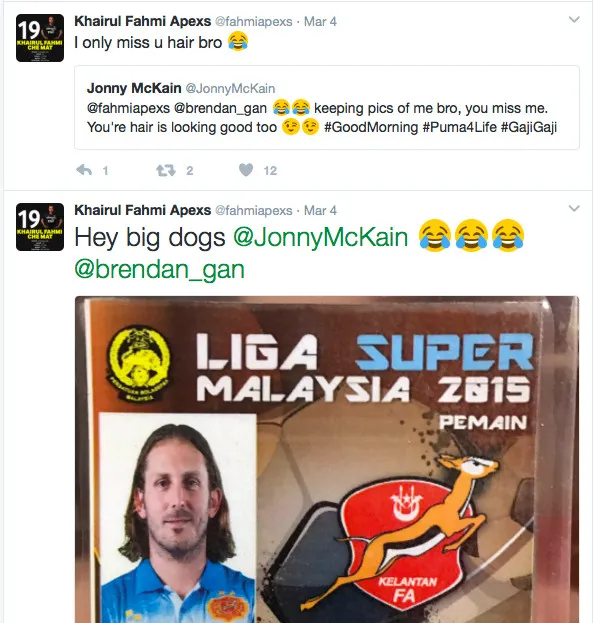Image resolution: width=593 pixels, height=623 pixels.
Task: Open Khairul Fahmi Apexs name on first tweet
Action: tap(143, 21)
